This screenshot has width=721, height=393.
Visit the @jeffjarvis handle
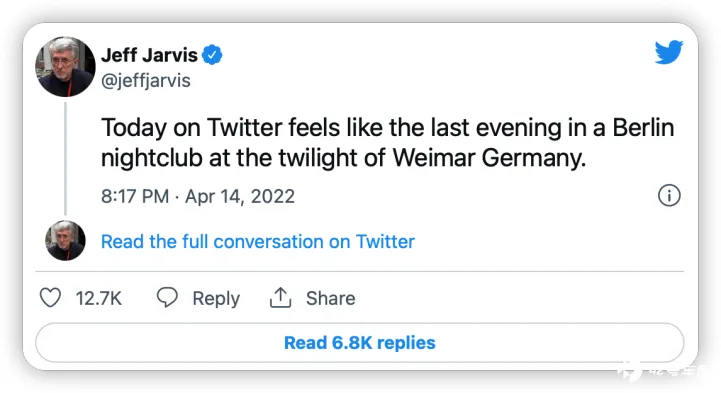[146, 80]
